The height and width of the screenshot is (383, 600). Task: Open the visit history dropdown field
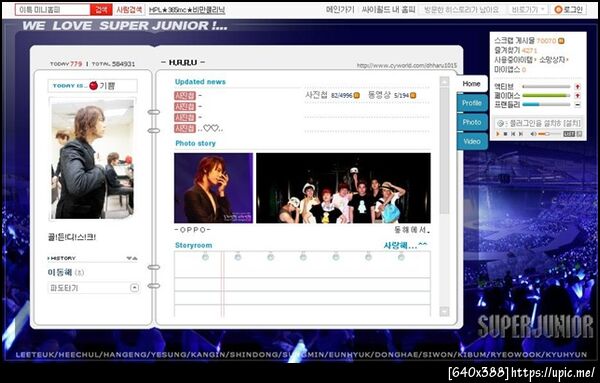point(462,10)
